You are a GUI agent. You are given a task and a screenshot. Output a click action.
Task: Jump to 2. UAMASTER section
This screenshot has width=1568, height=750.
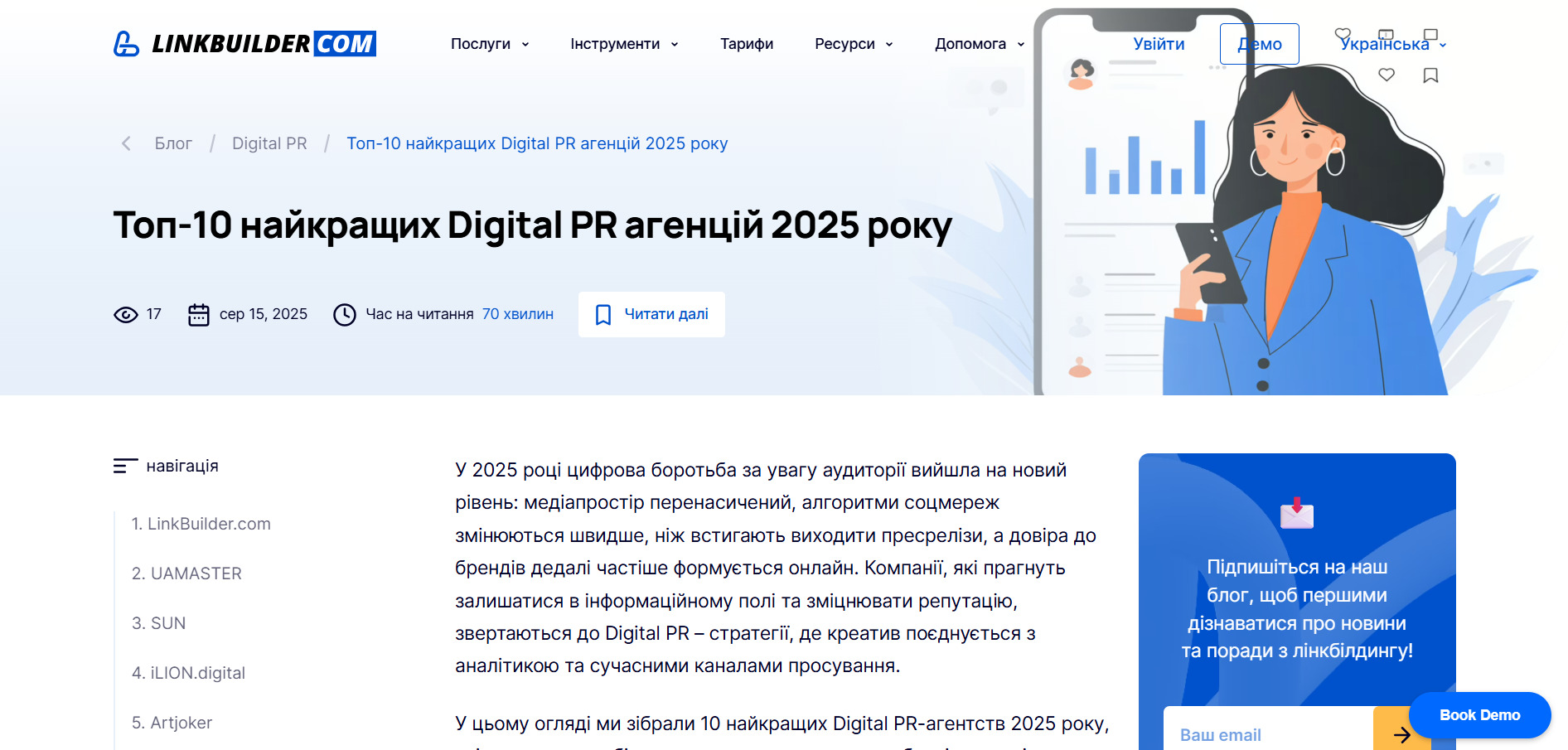(x=187, y=573)
